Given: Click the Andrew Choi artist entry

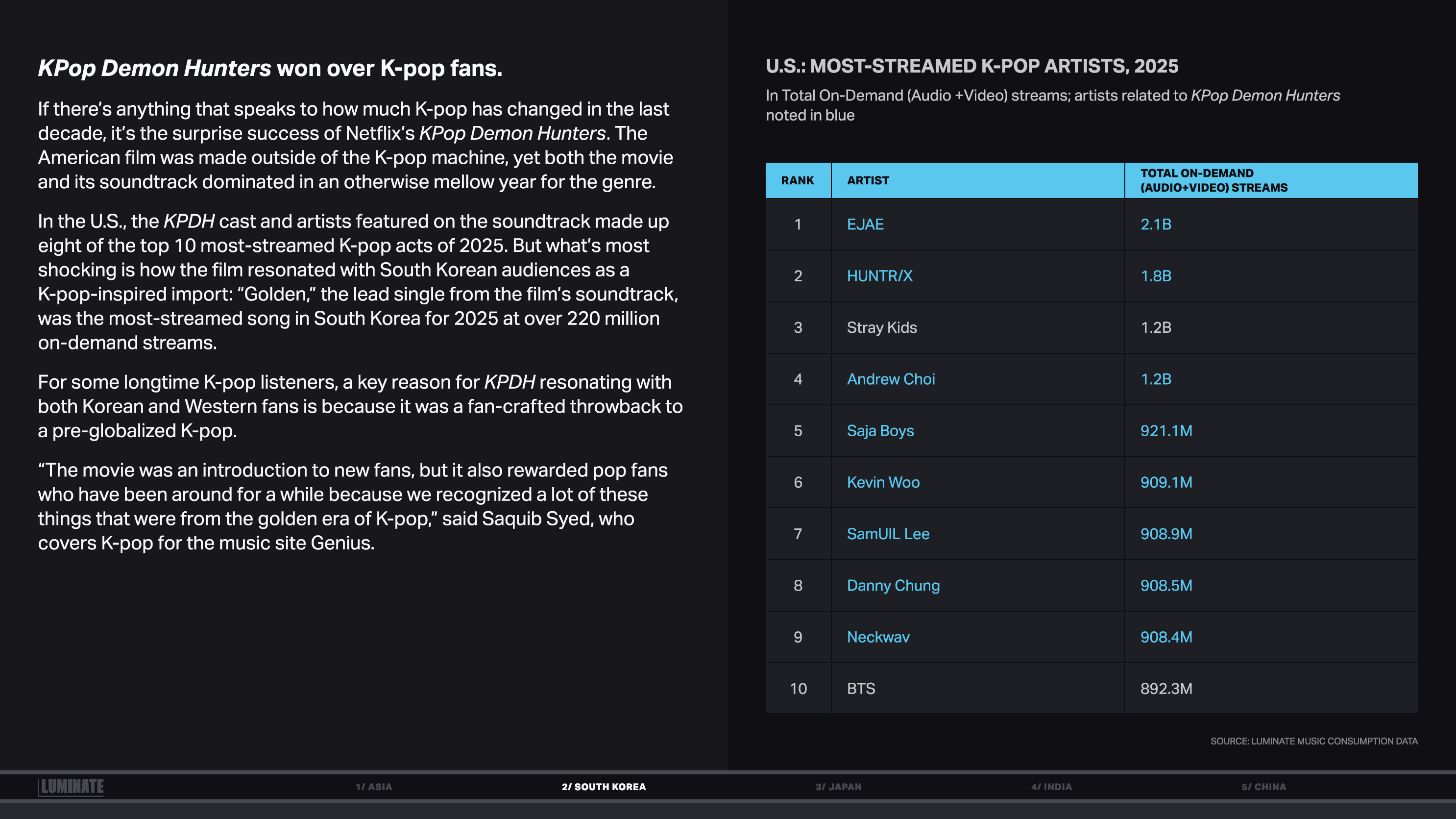Looking at the screenshot, I should pyautogui.click(x=890, y=379).
